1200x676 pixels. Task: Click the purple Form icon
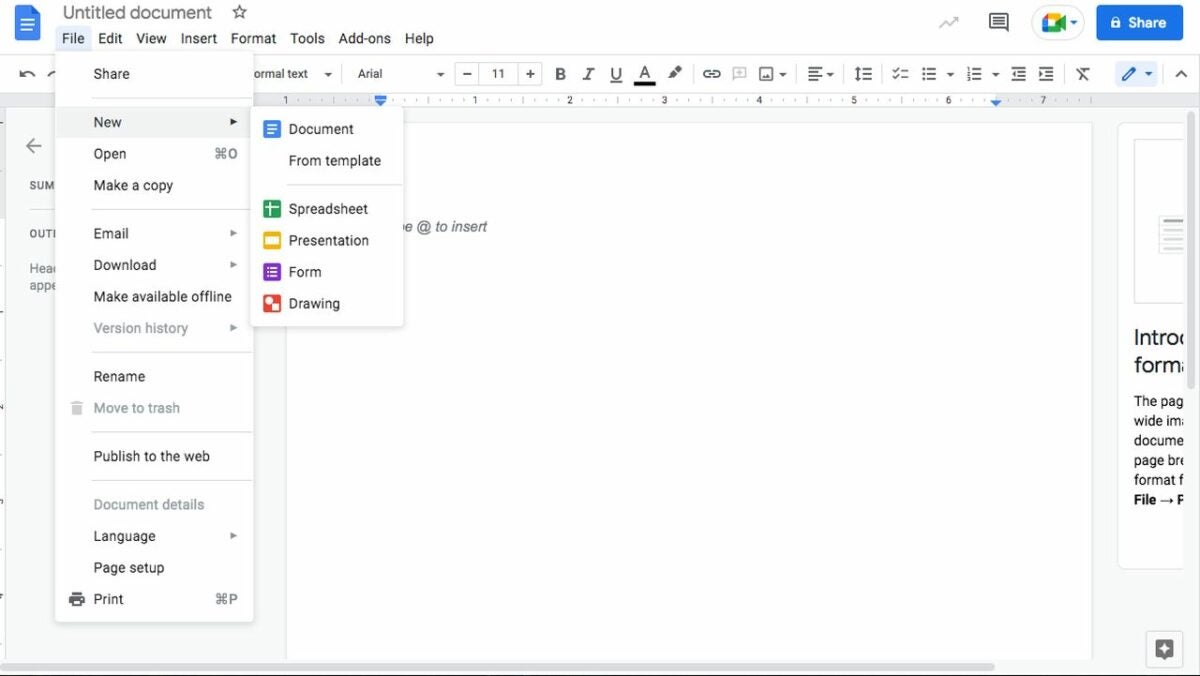point(272,272)
